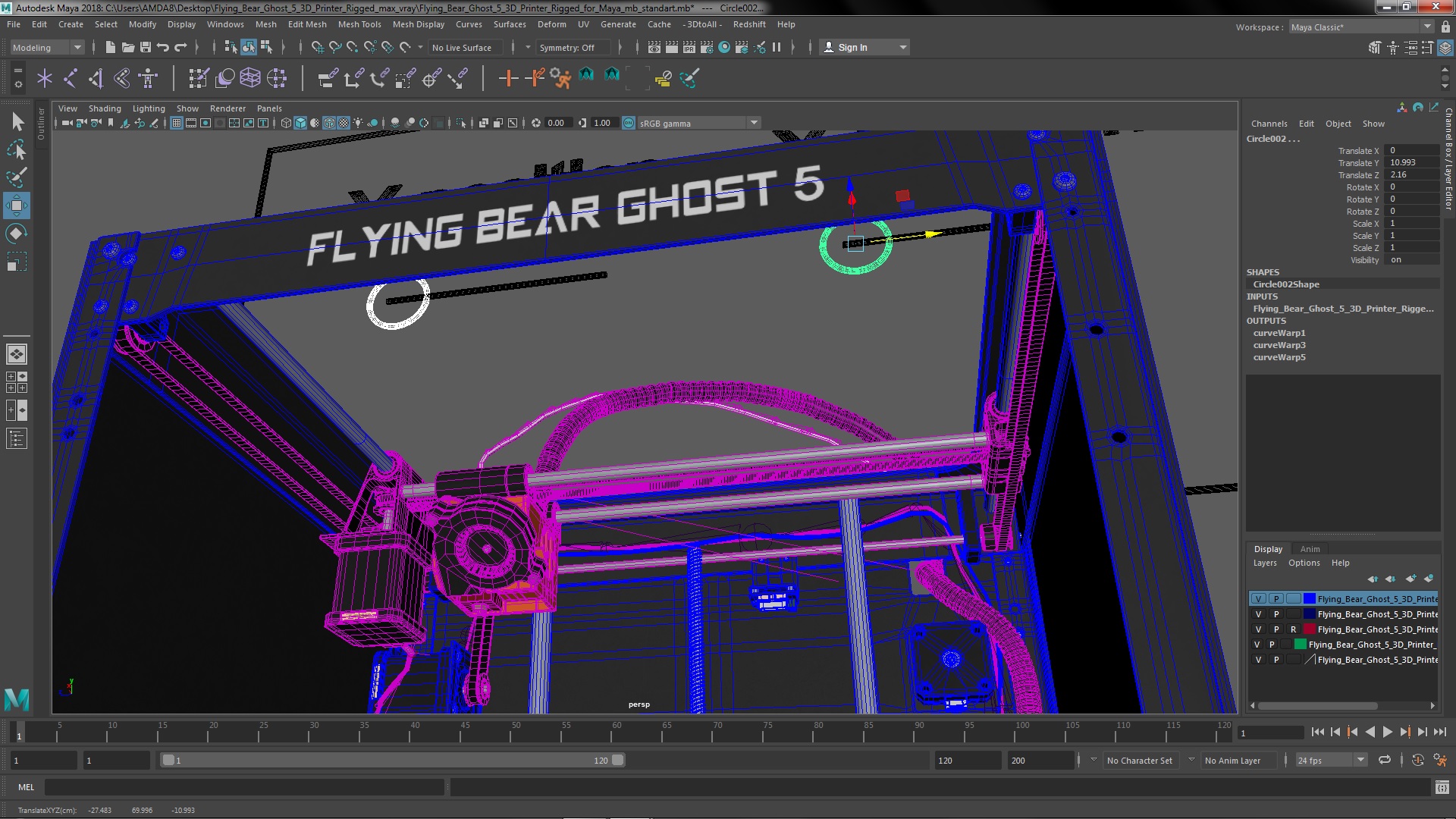
Task: Click the Translate Y value field
Action: coord(1410,162)
